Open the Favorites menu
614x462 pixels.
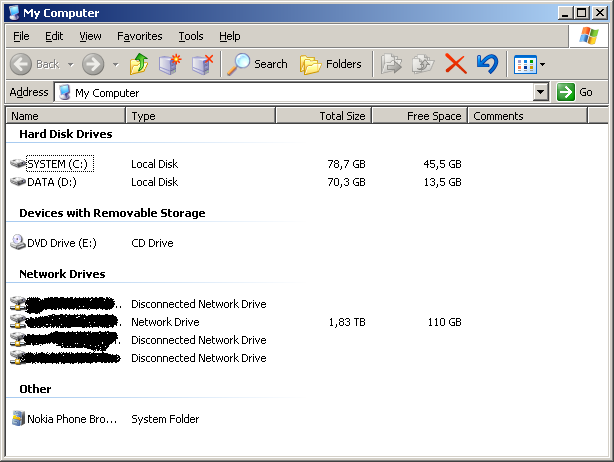[x=139, y=36]
